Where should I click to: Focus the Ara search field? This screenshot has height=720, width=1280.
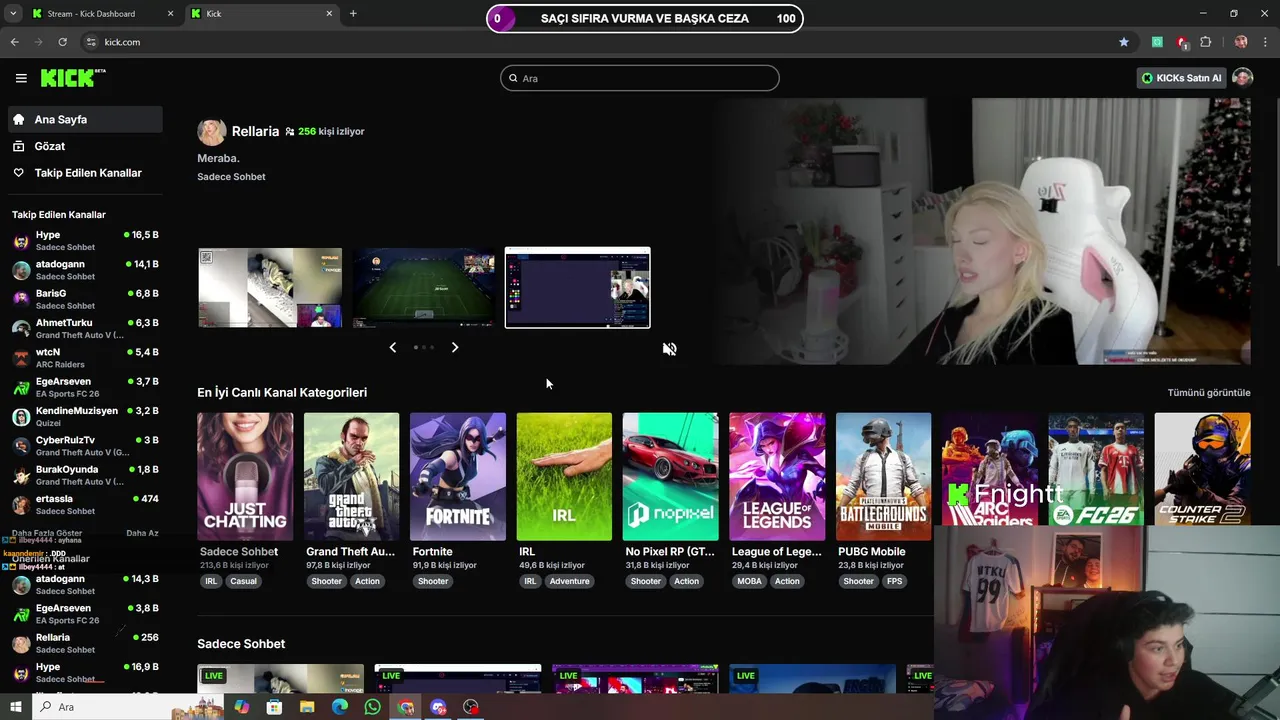pyautogui.click(x=640, y=78)
